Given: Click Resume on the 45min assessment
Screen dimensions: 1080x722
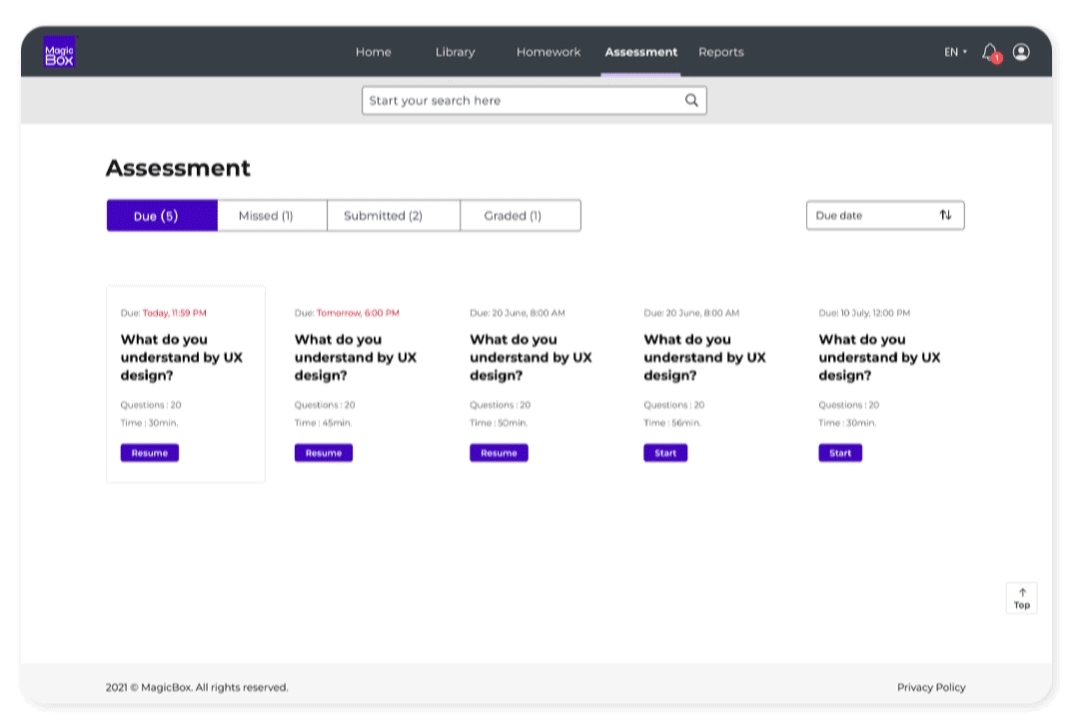Looking at the screenshot, I should [x=324, y=453].
